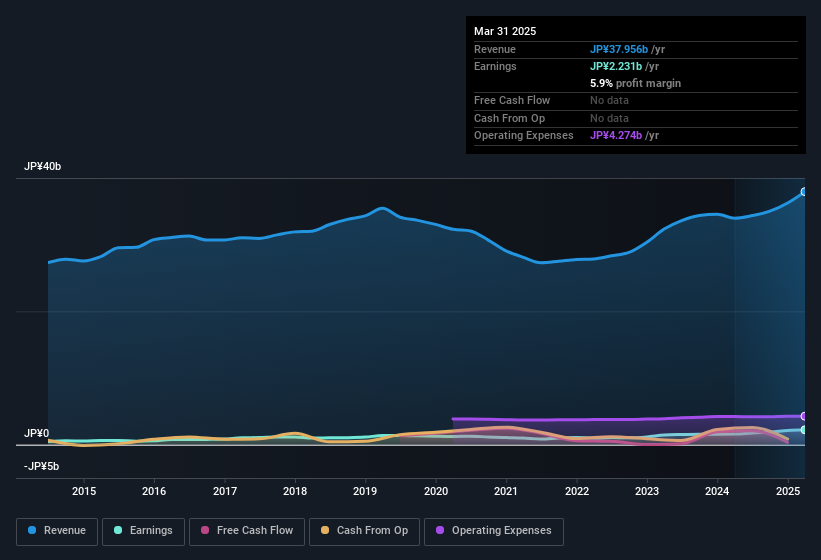The image size is (821, 560).
Task: Click the JP¥37.956b revenue value in tooltip
Action: pos(619,49)
